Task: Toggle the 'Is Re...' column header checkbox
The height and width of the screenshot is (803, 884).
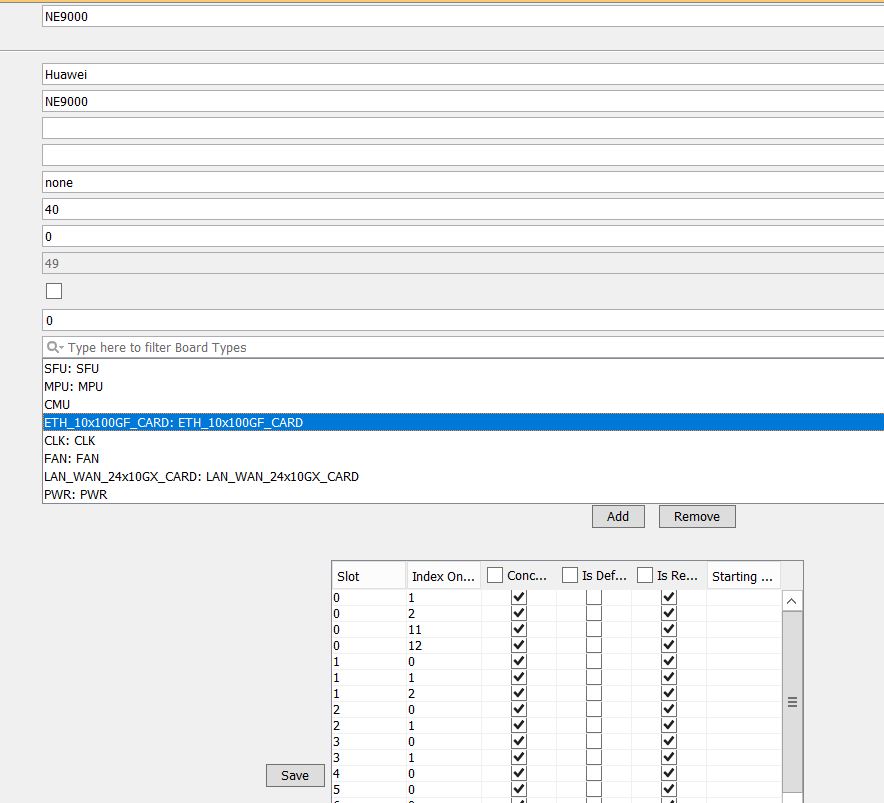Action: (645, 576)
